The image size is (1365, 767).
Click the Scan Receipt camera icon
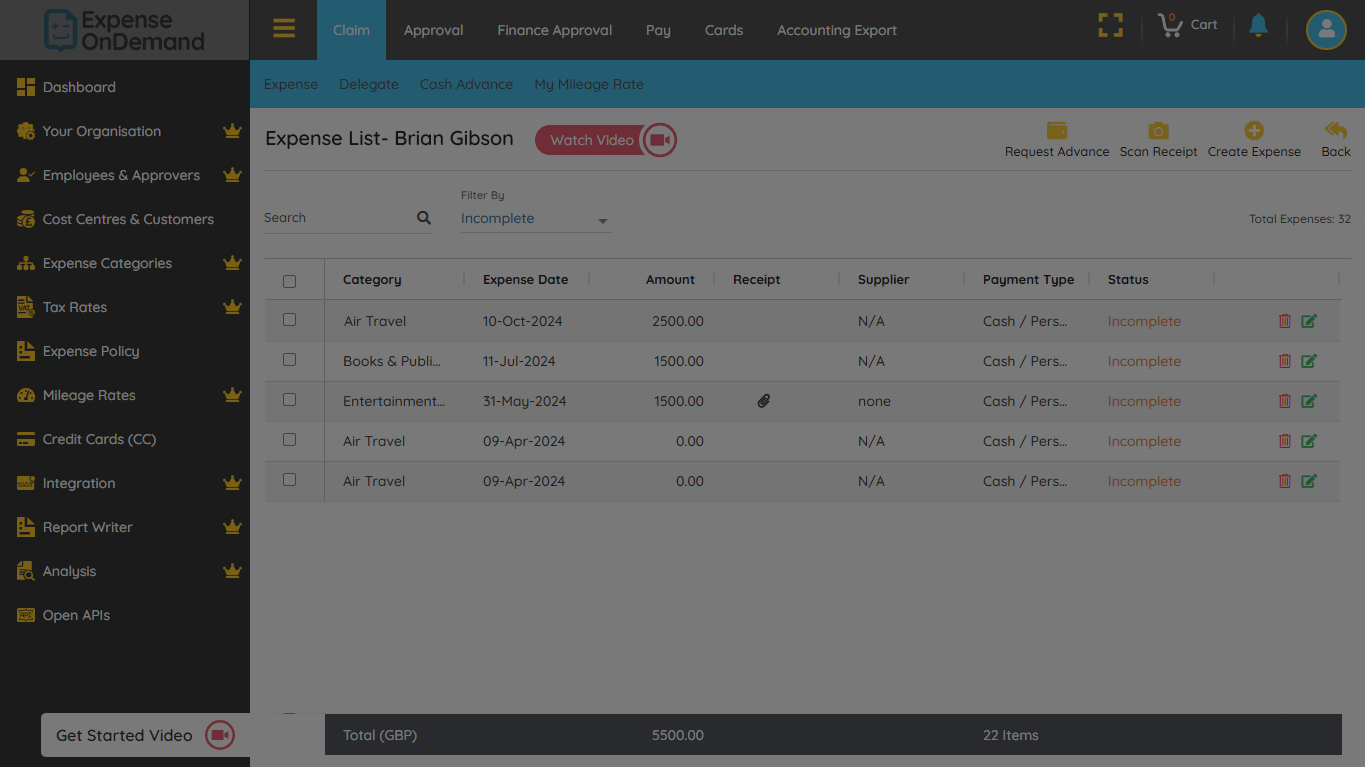pos(1158,131)
